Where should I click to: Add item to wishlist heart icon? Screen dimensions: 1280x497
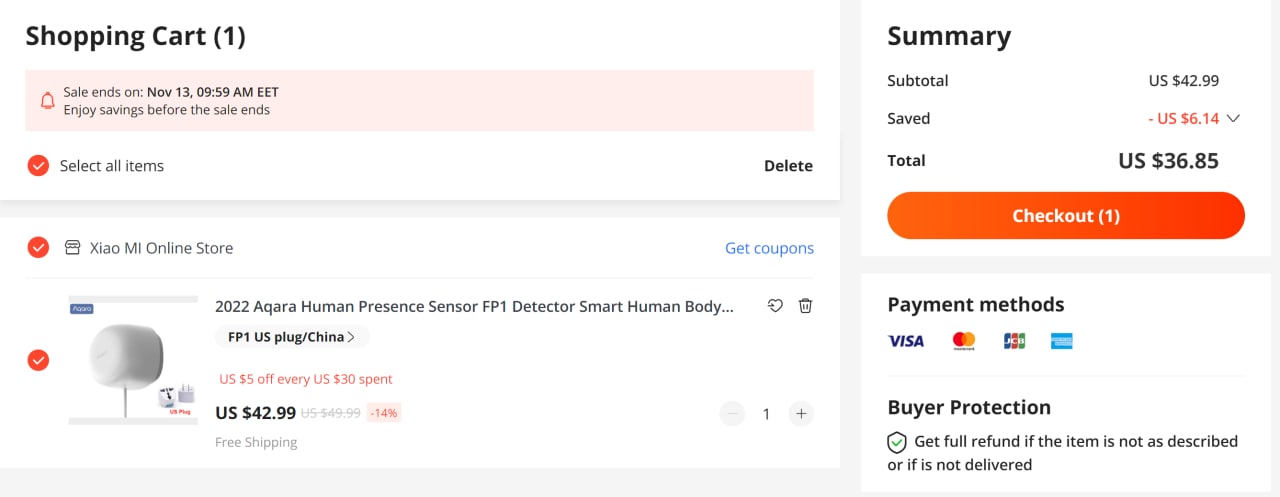pos(775,306)
